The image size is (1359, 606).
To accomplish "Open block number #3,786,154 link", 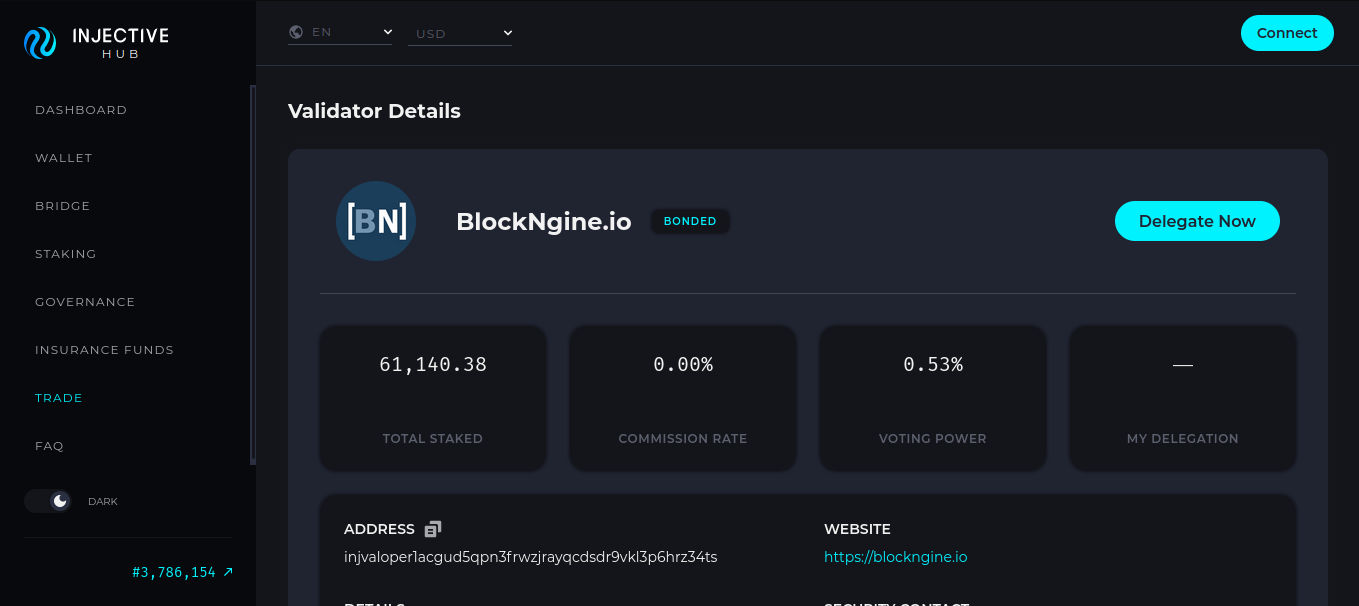I will pos(183,573).
